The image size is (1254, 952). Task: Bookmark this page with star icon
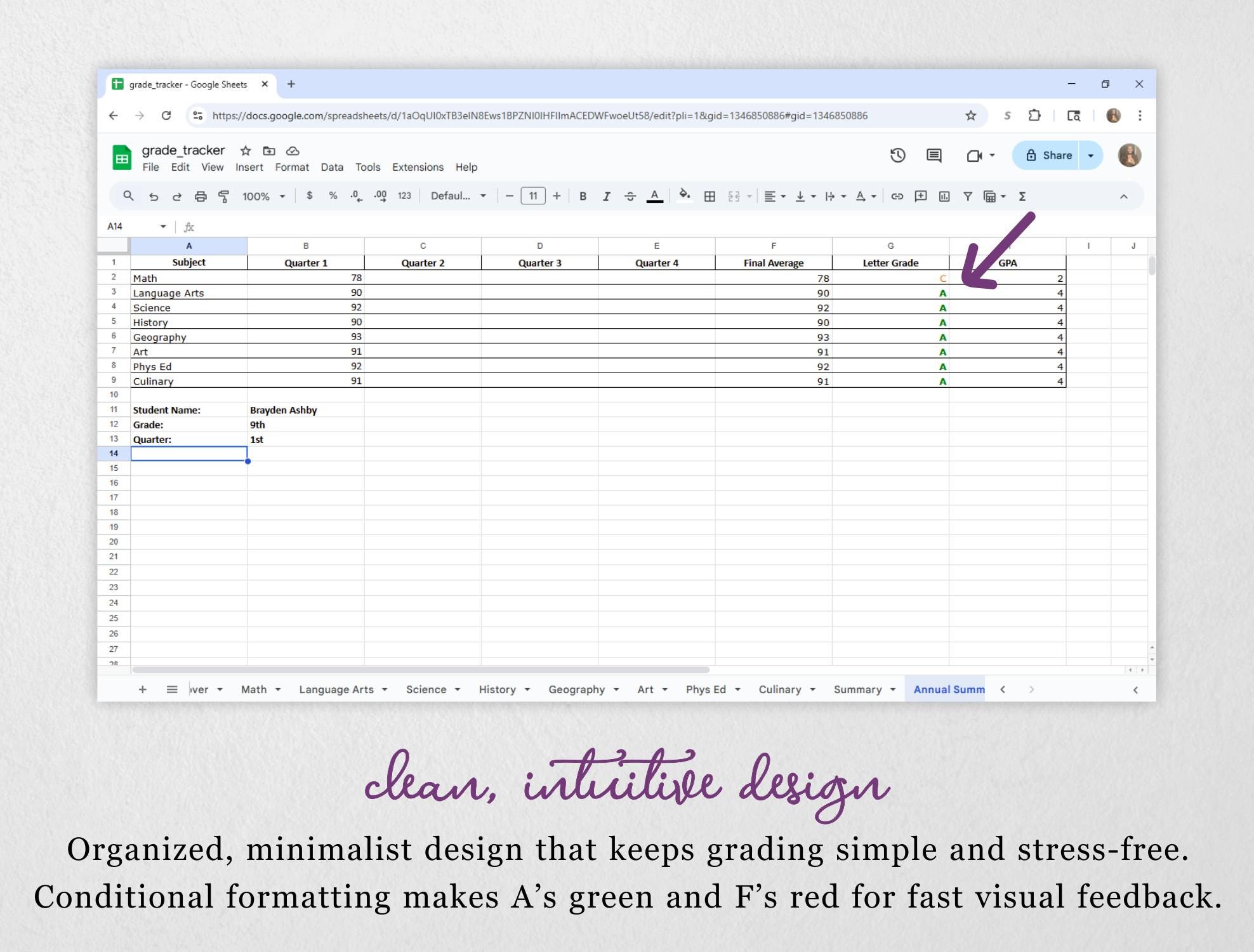coord(970,116)
